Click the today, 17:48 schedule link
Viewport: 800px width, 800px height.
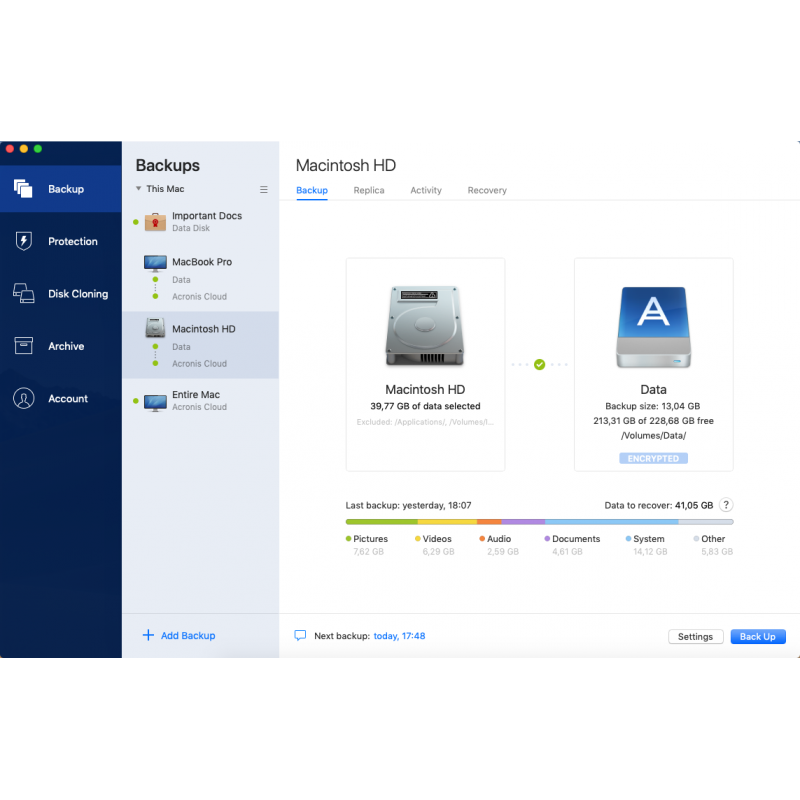tap(399, 636)
